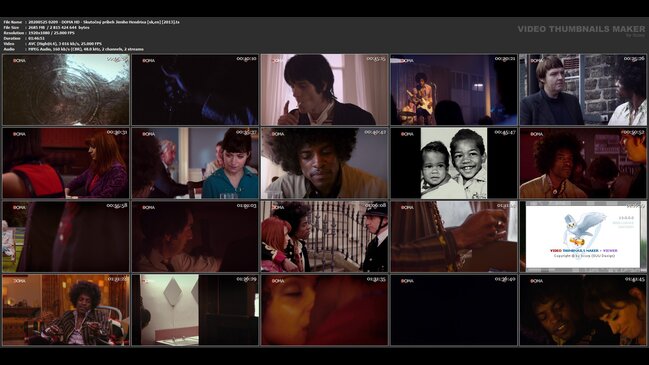
Task: Open thumbnail with police officer by railing
Action: tap(324, 236)
